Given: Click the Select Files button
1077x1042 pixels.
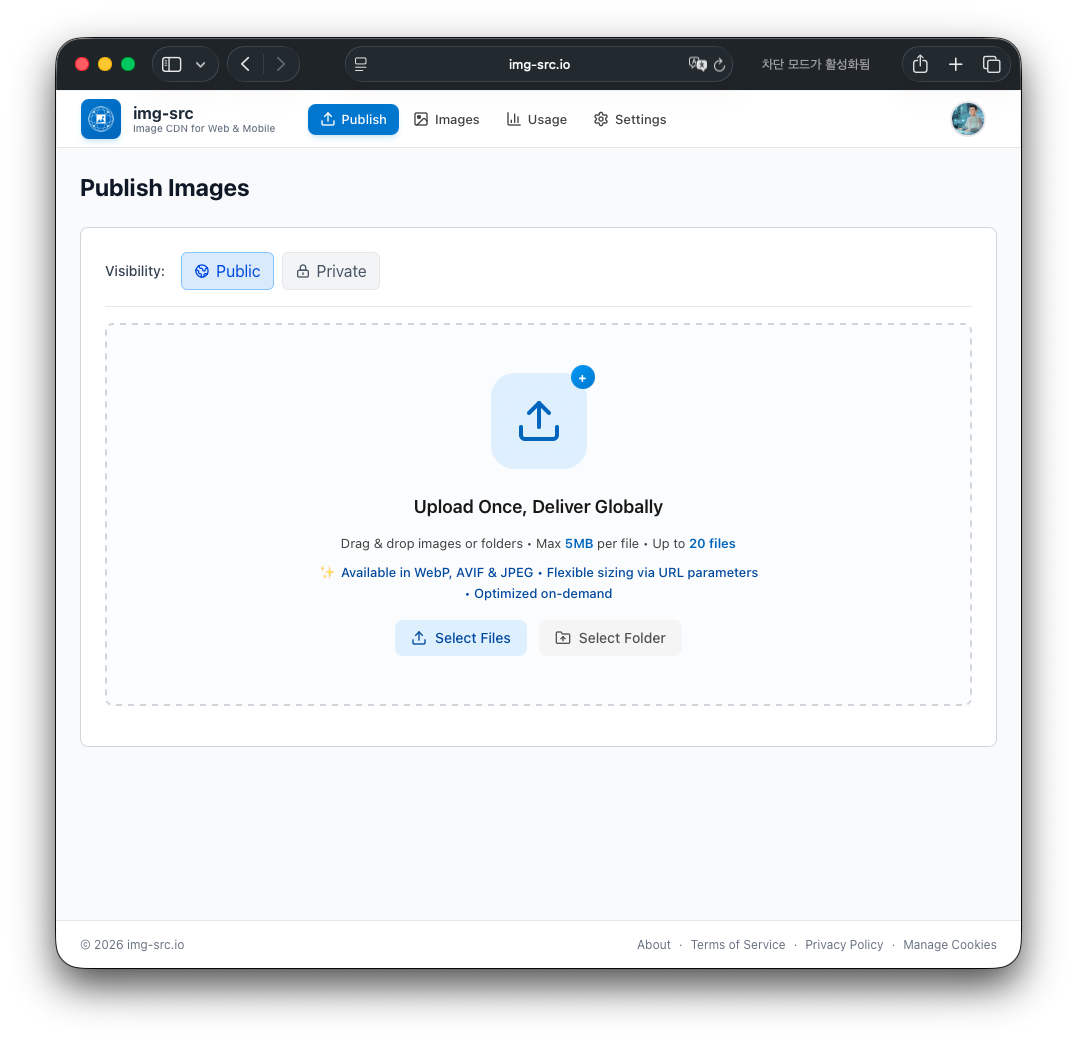Looking at the screenshot, I should click(461, 638).
